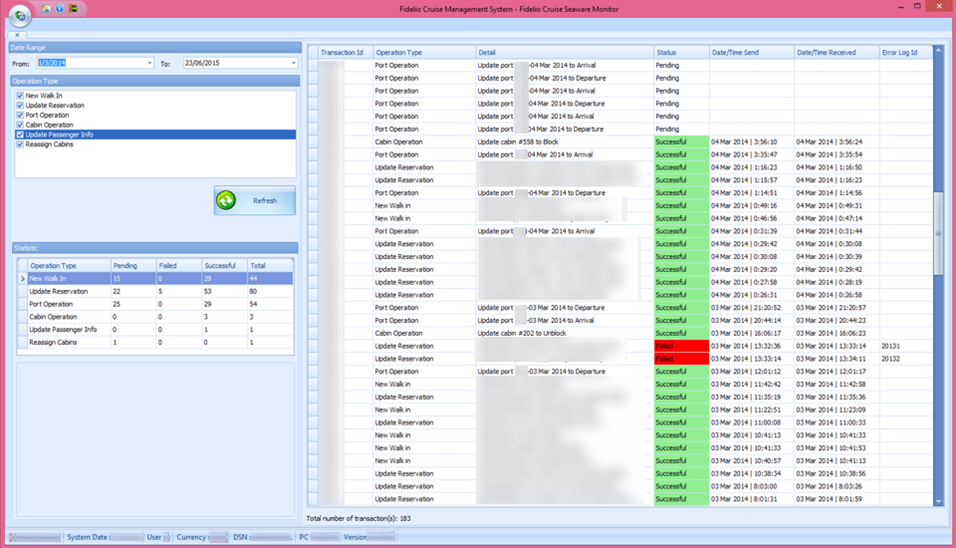Click send time 03 Mar 2014 | 12:01:12
The width and height of the screenshot is (956, 548).
(746, 372)
